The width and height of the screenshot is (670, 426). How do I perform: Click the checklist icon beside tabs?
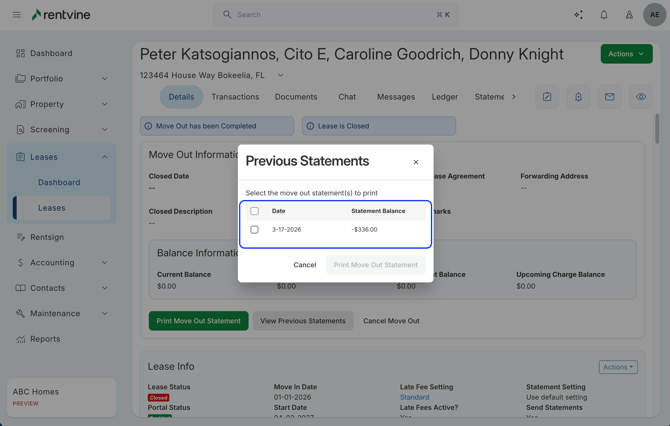tap(547, 97)
